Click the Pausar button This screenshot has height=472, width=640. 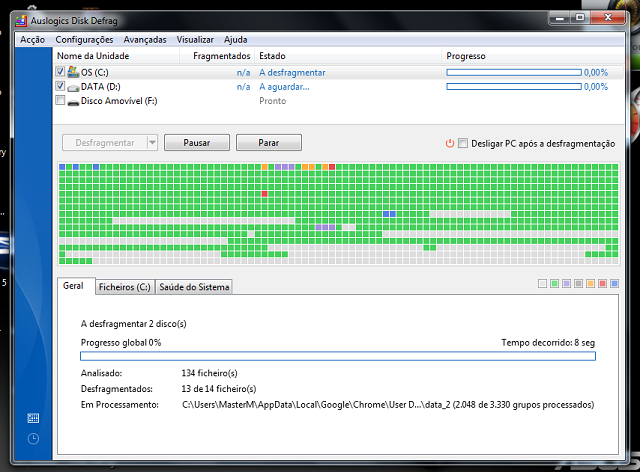click(197, 142)
